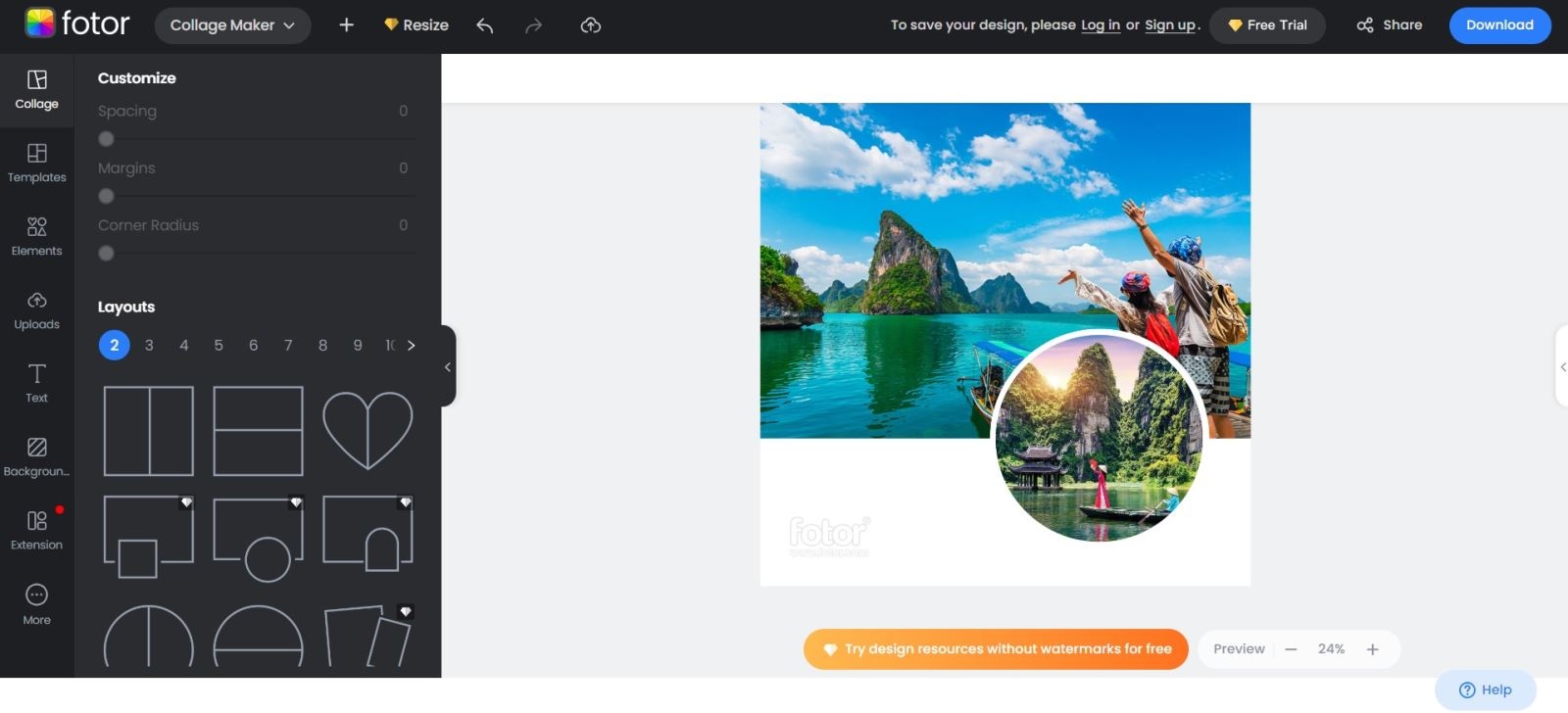This screenshot has height=713, width=1568.
Task: Select layout count 2
Action: coord(115,345)
